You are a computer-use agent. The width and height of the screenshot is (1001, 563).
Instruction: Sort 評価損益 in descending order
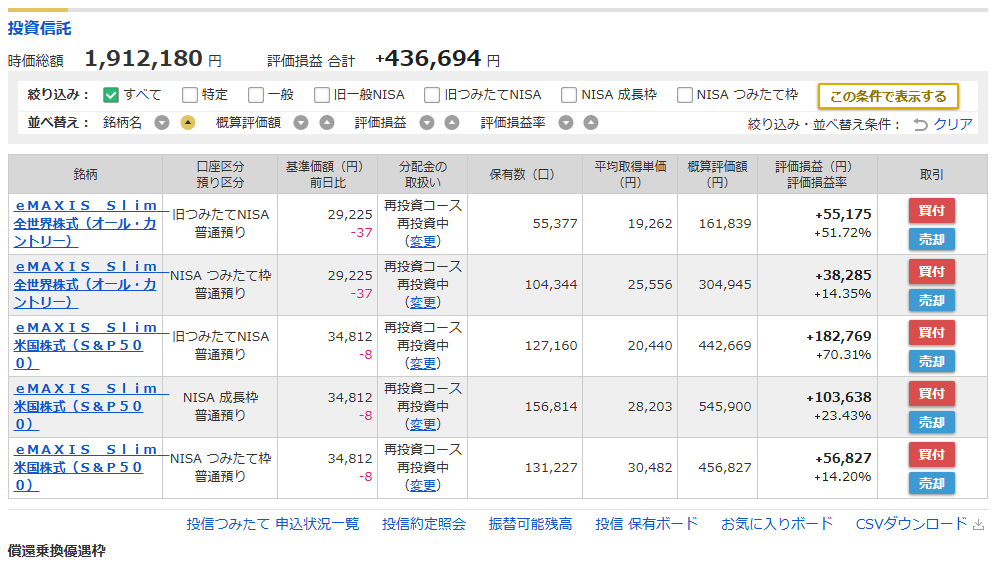tap(427, 123)
